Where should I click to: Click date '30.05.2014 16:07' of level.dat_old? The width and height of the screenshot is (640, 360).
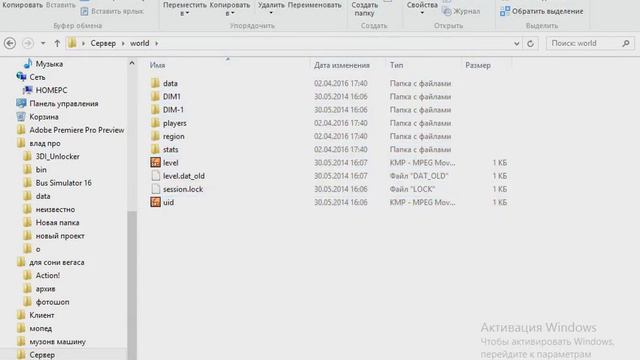coord(341,176)
